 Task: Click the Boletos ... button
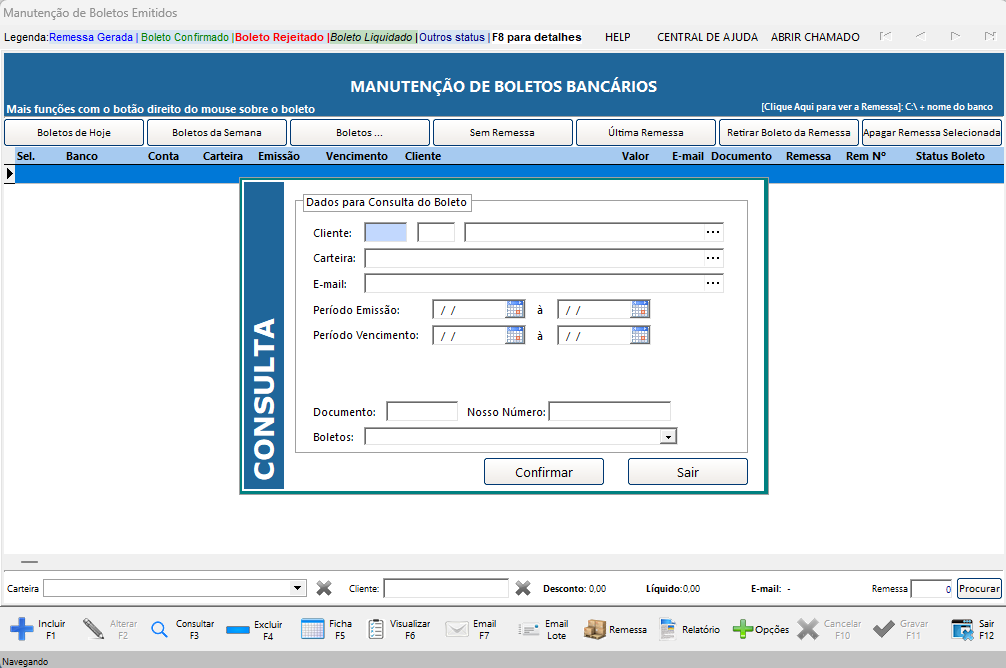click(360, 133)
